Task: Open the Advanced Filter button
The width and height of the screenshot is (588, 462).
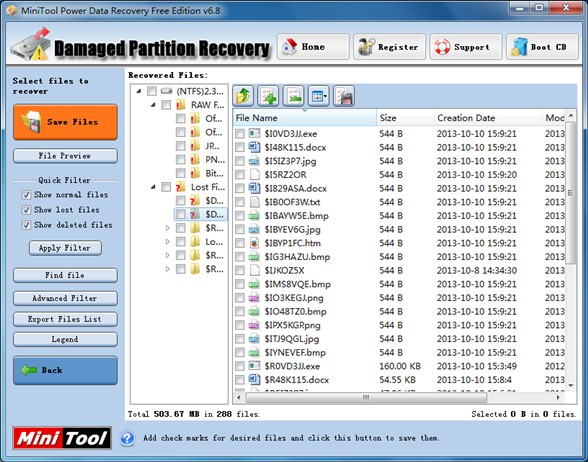Action: point(65,298)
